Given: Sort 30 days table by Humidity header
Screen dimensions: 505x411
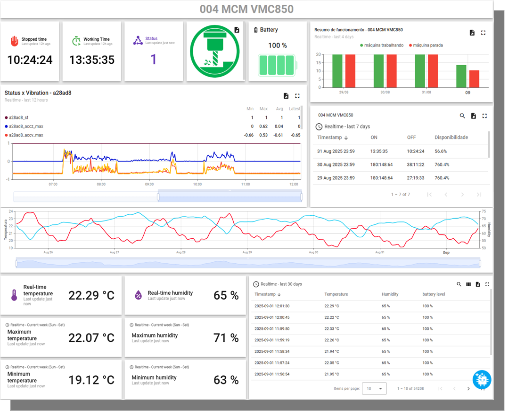Looking at the screenshot, I should (x=390, y=294).
